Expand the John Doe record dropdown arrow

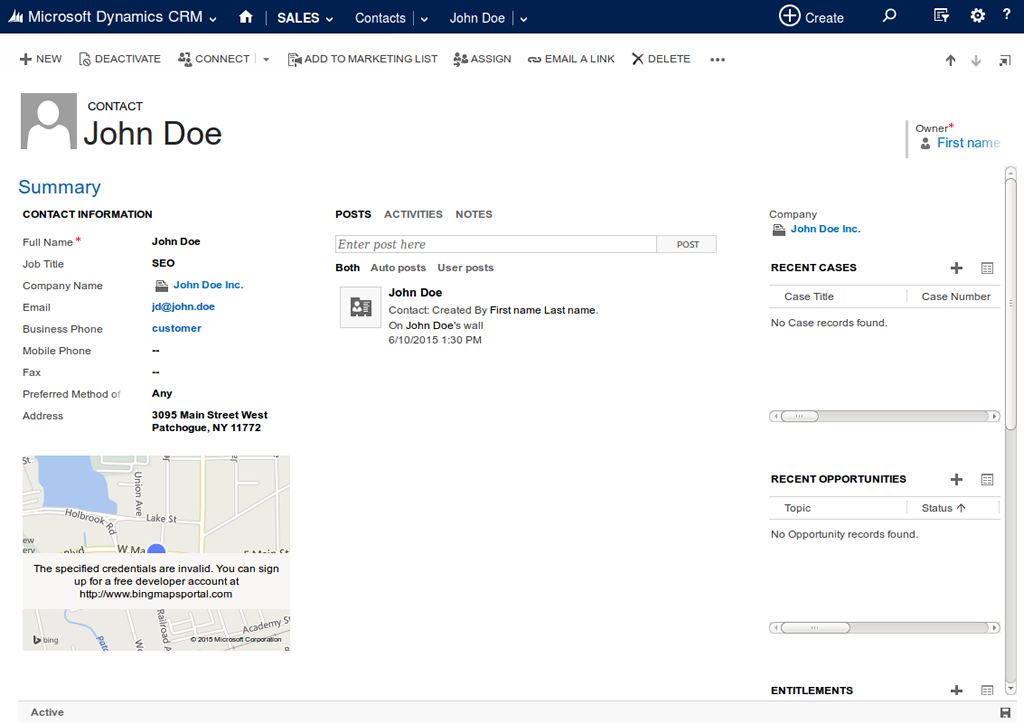(523, 20)
